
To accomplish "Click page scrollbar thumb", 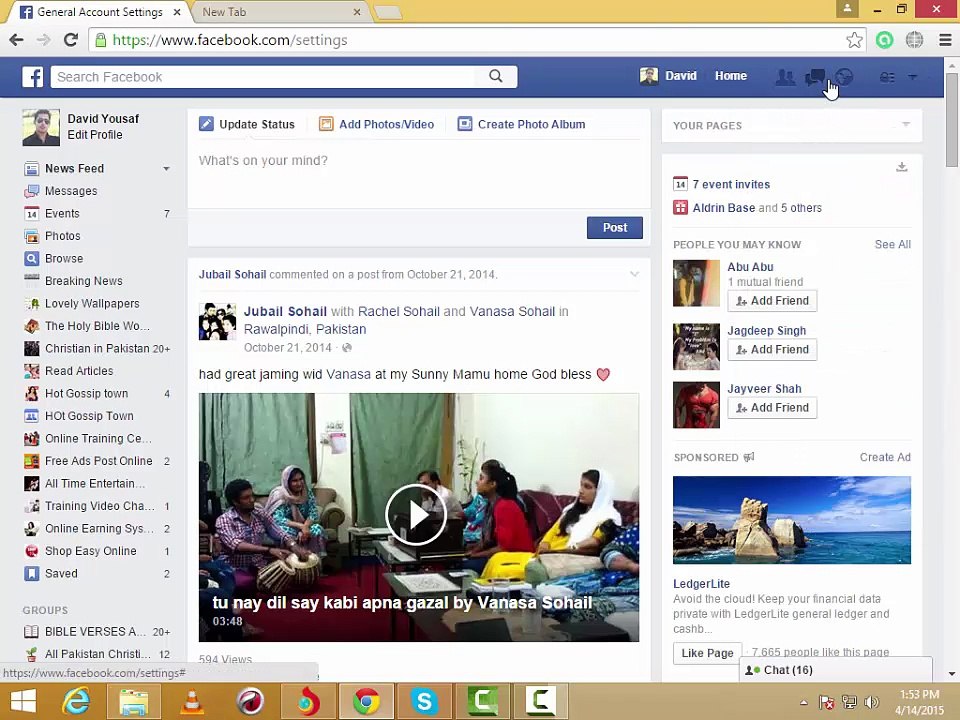I will pos(951,119).
